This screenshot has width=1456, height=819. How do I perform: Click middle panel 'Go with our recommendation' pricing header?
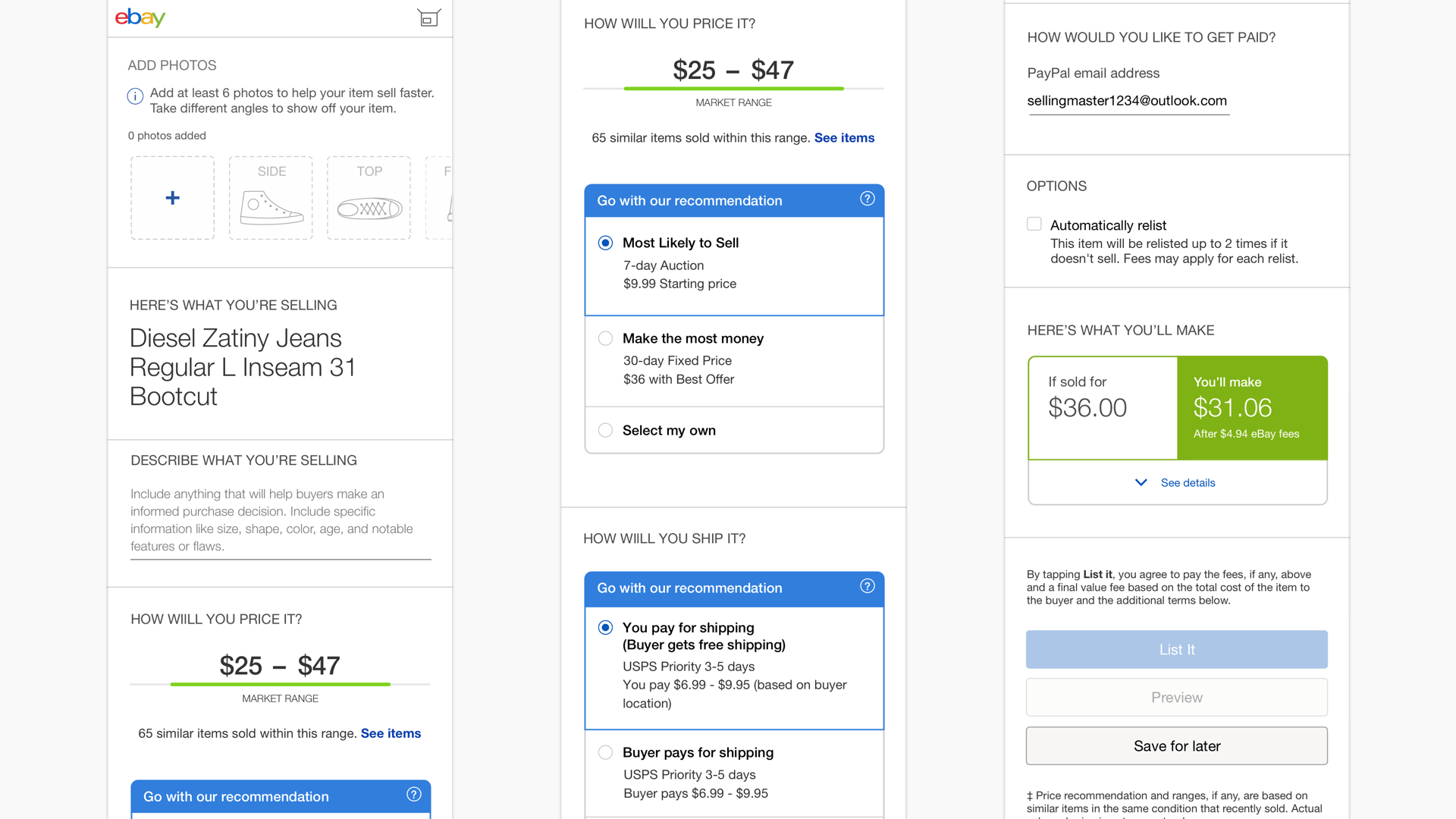(734, 200)
